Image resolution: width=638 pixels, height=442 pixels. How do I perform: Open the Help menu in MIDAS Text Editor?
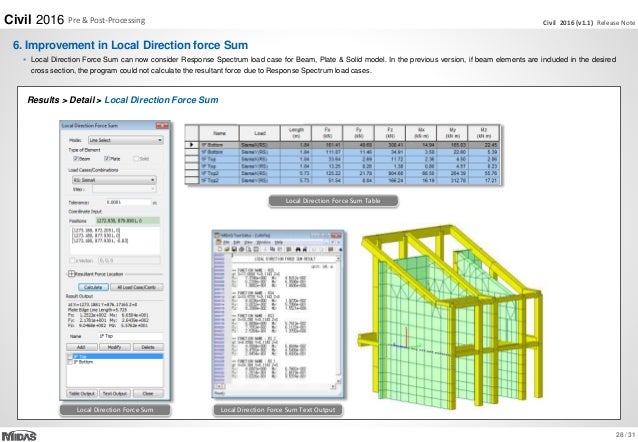tap(279, 242)
